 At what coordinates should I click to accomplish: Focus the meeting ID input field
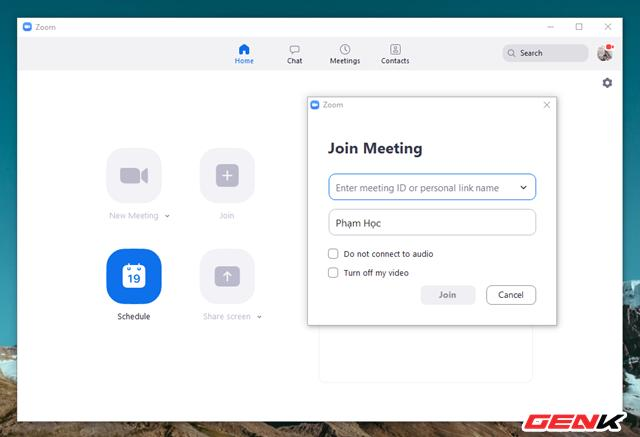(432, 187)
